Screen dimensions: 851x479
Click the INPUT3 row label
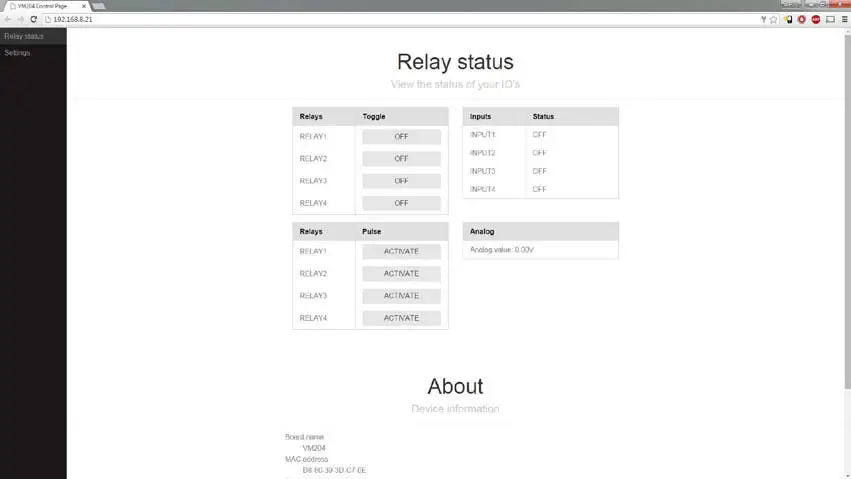[x=482, y=171]
